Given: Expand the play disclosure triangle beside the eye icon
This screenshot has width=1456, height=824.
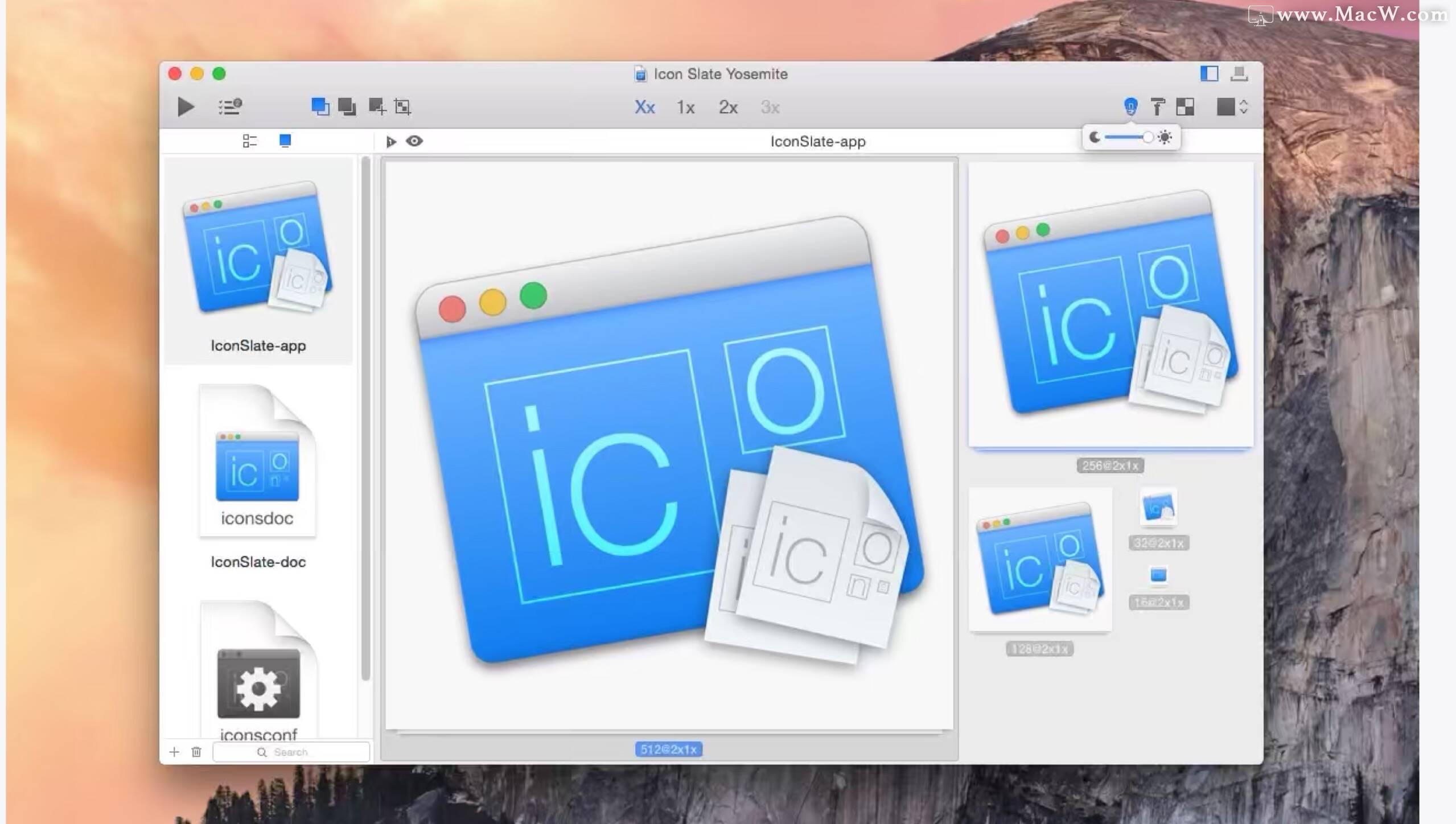Looking at the screenshot, I should (391, 141).
